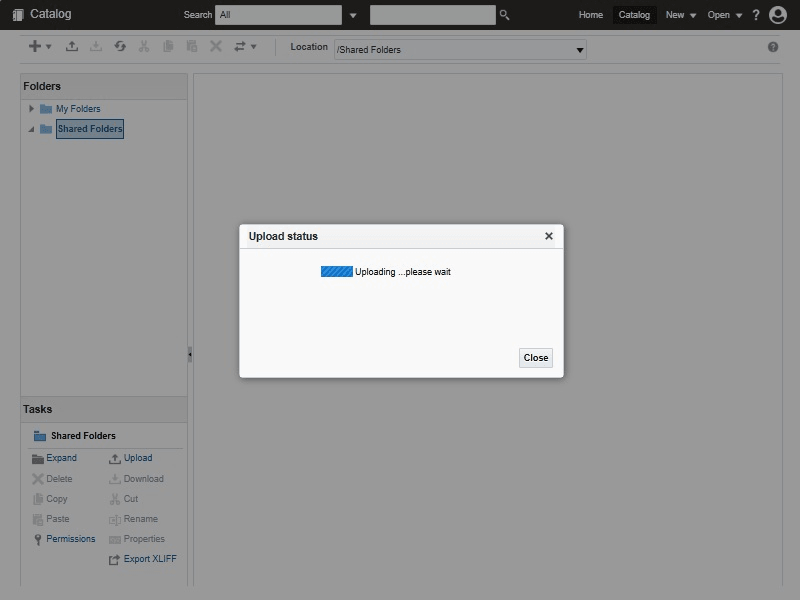This screenshot has width=800, height=600.
Task: Go to Home in header
Action: (590, 15)
